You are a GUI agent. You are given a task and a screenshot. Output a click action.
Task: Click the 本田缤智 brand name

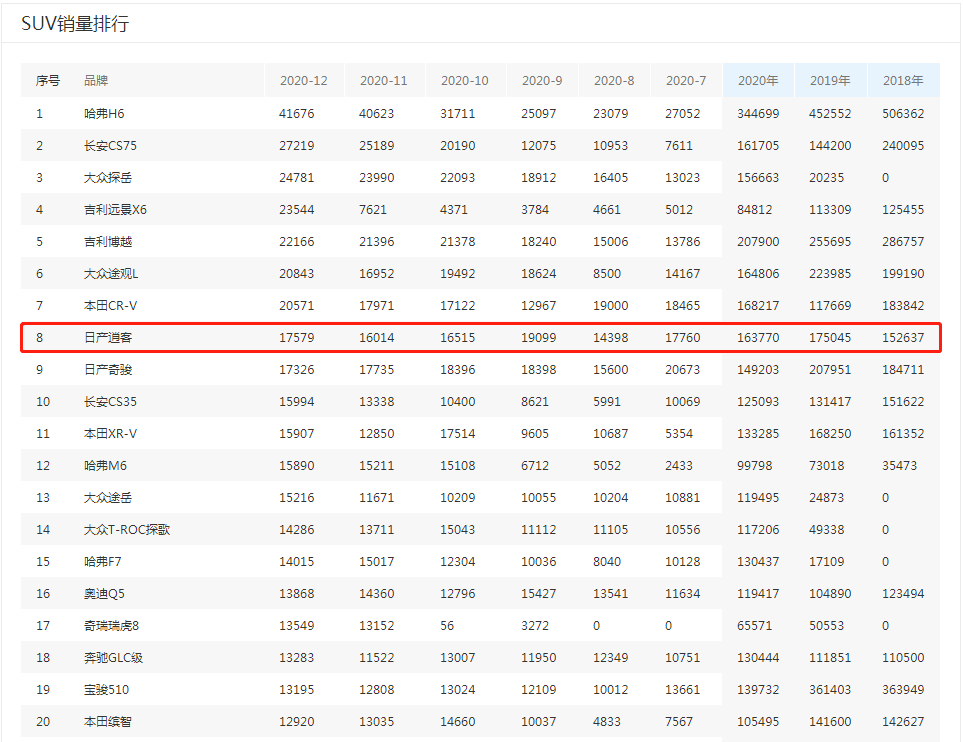pos(108,722)
